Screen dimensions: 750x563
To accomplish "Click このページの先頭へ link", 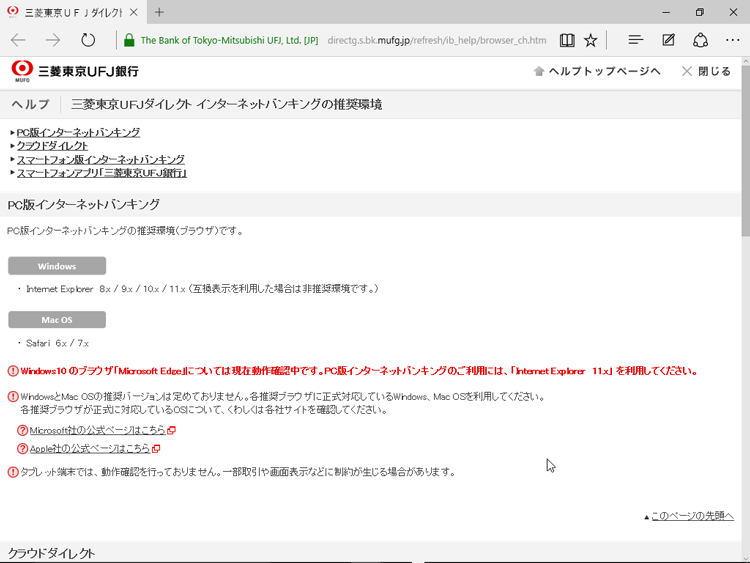I will [691, 516].
